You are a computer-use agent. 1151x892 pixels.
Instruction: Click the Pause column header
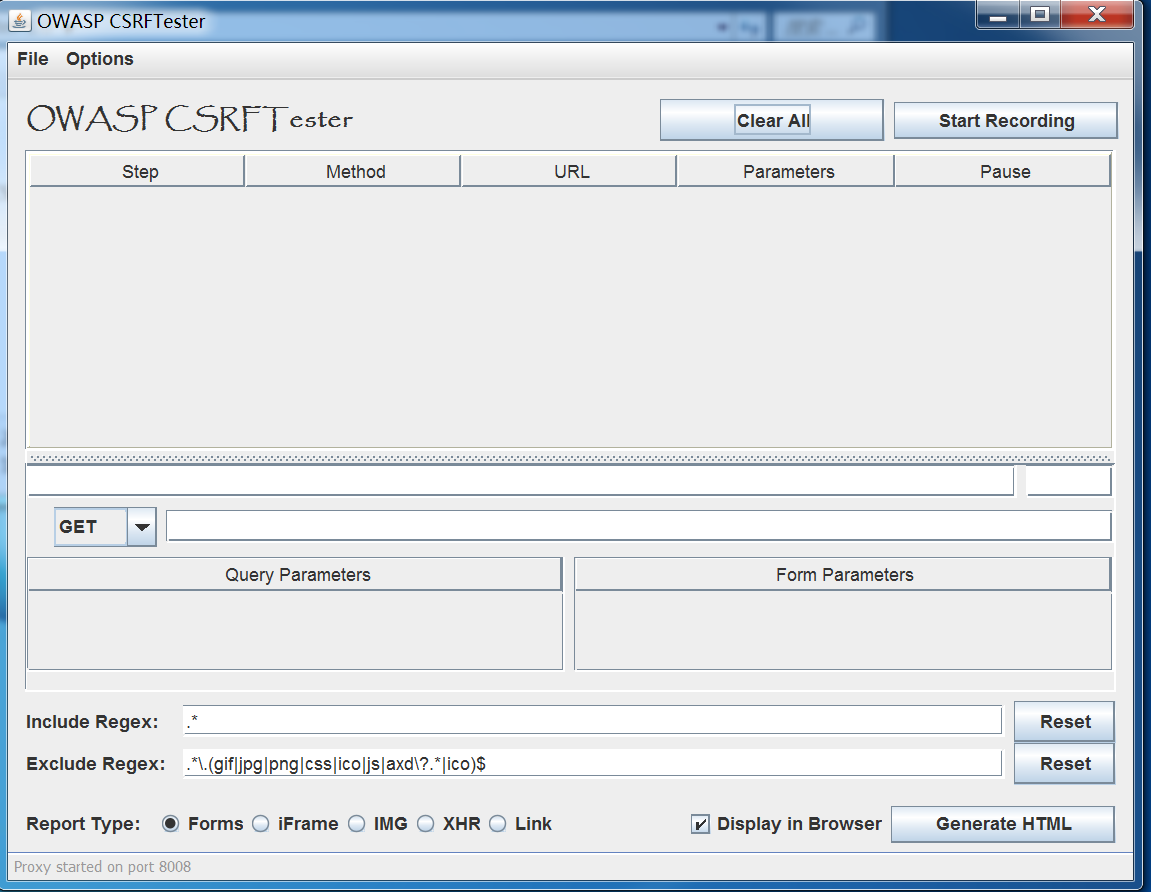pos(1003,171)
